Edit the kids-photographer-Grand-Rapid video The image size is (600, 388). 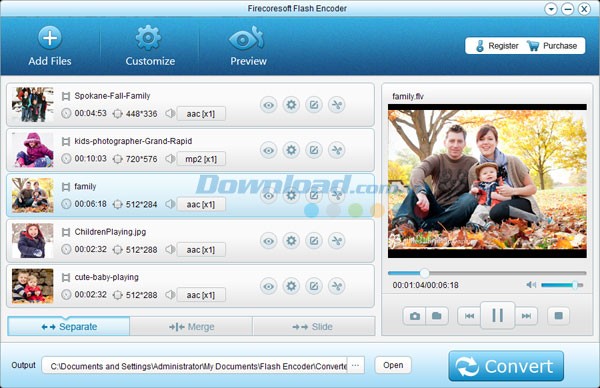coord(314,150)
